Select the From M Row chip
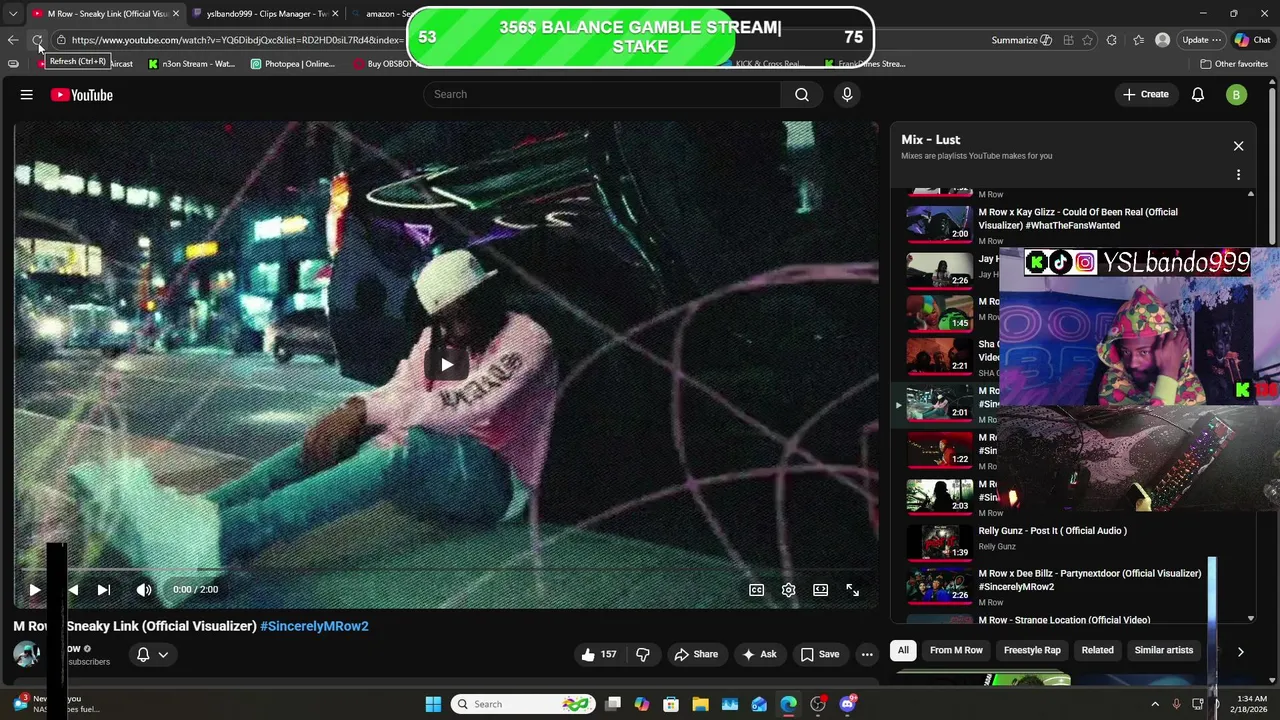Screen dimensions: 1280x720 point(956,650)
